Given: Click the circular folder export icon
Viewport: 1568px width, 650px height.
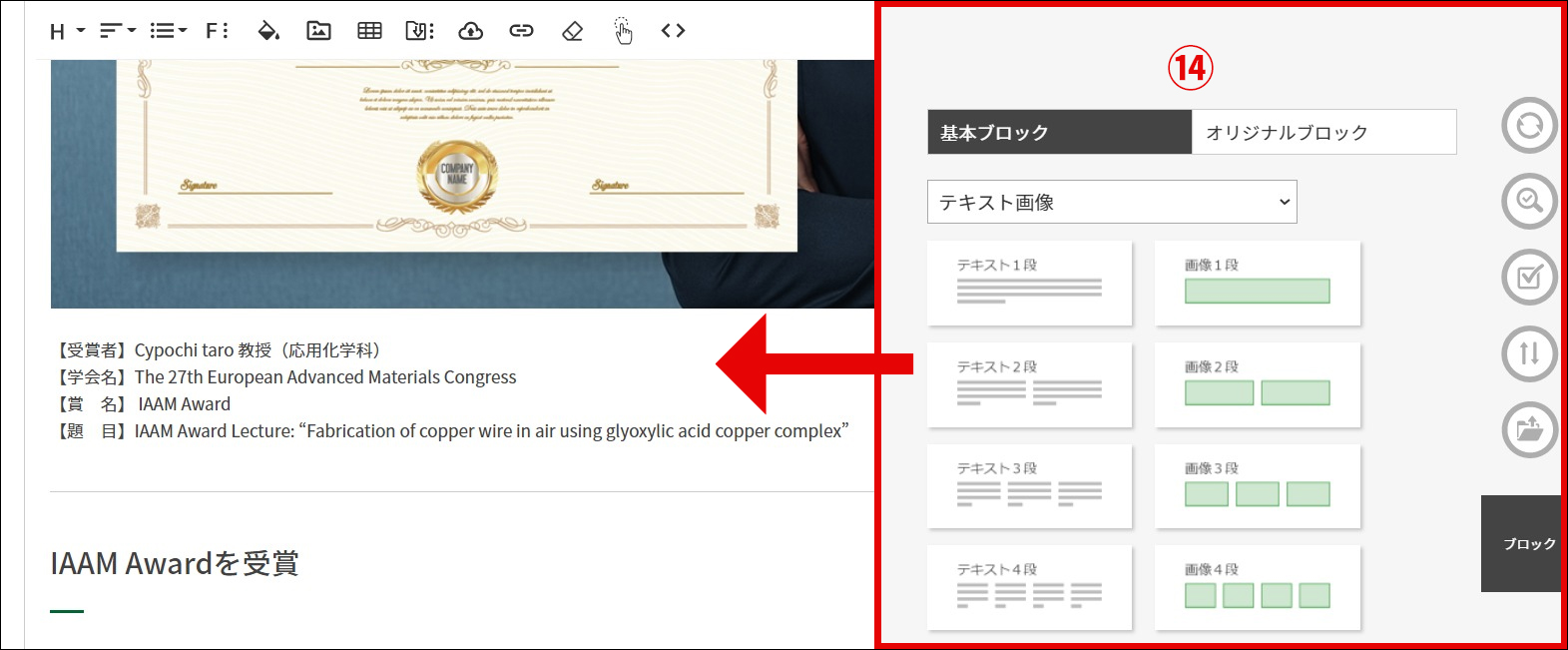Looking at the screenshot, I should pos(1529,429).
